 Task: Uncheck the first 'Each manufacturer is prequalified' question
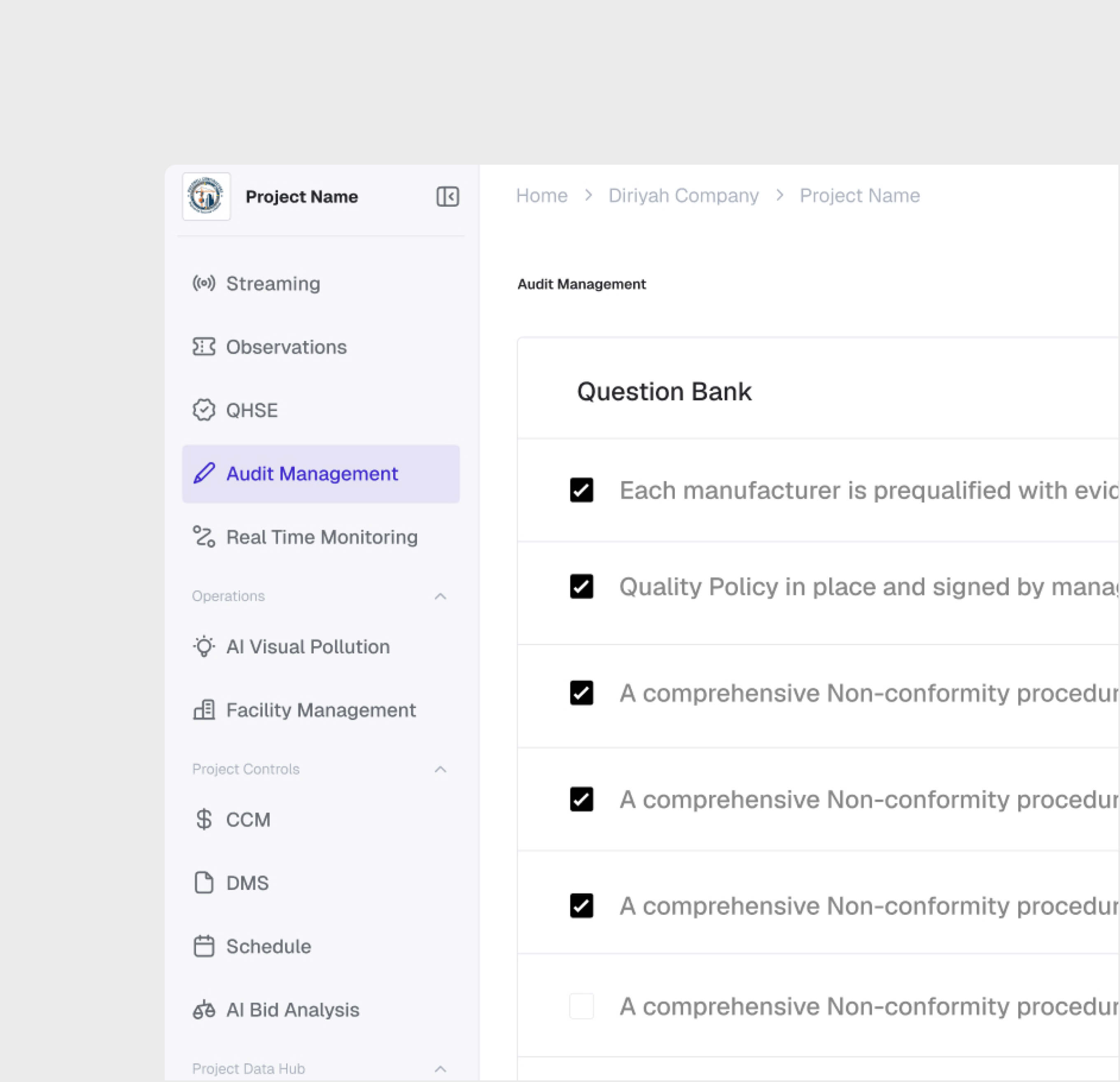point(581,490)
